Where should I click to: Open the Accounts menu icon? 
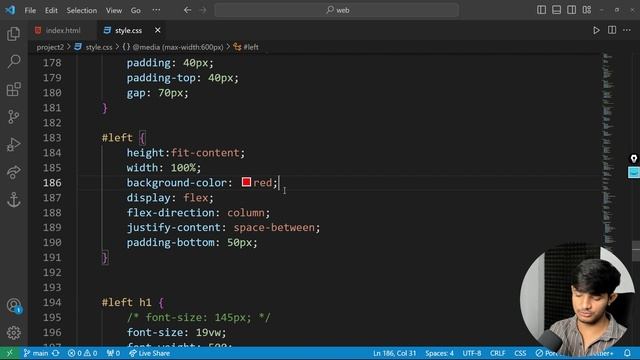coord(13,305)
